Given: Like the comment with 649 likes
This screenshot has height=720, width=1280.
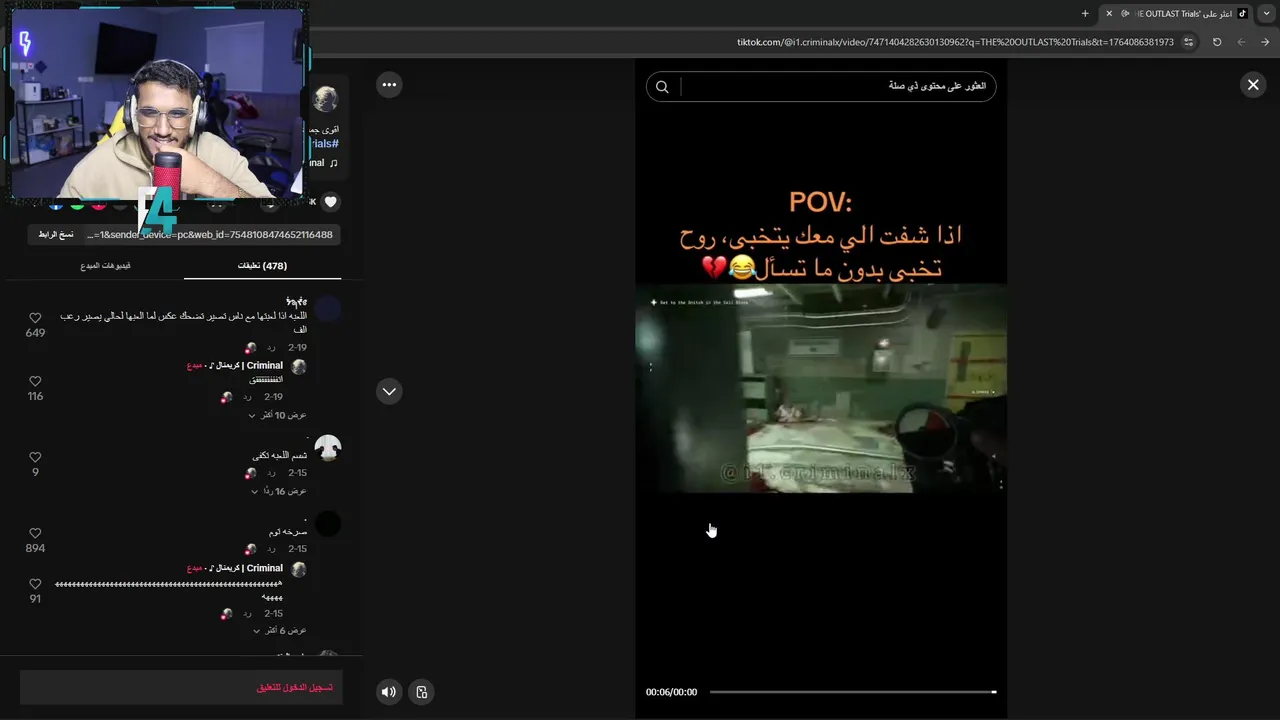Looking at the screenshot, I should point(35,318).
